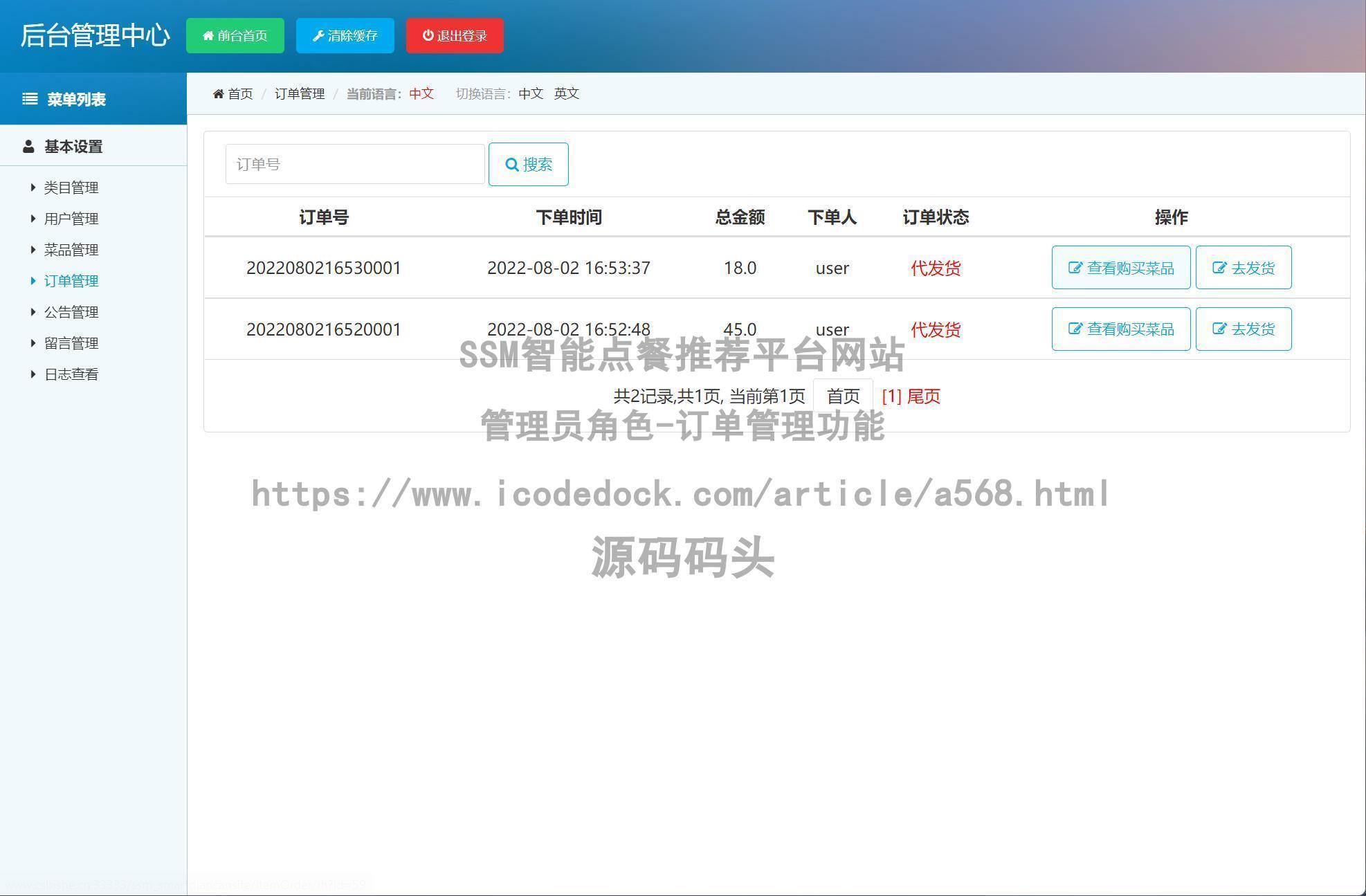
Task: Open 订单管理 from the sidebar
Action: coord(72,280)
